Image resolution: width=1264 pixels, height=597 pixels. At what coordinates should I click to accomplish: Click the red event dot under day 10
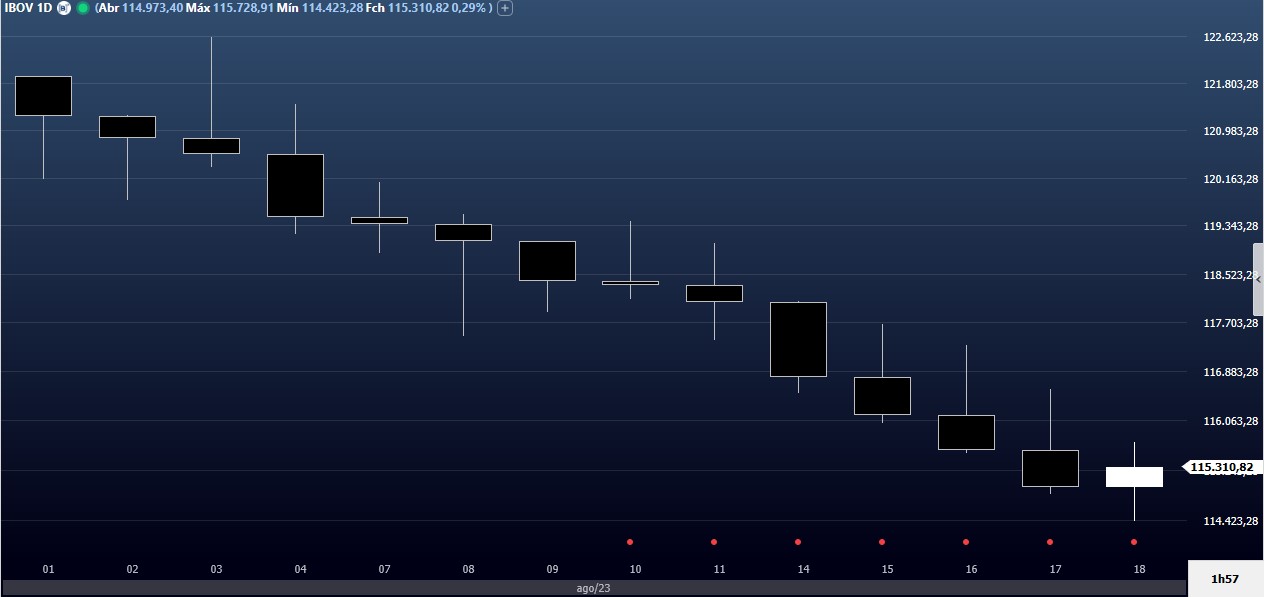pos(630,542)
